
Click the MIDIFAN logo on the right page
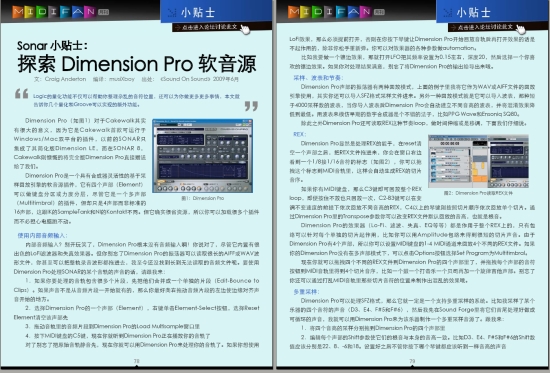pyautogui.click(x=330, y=12)
